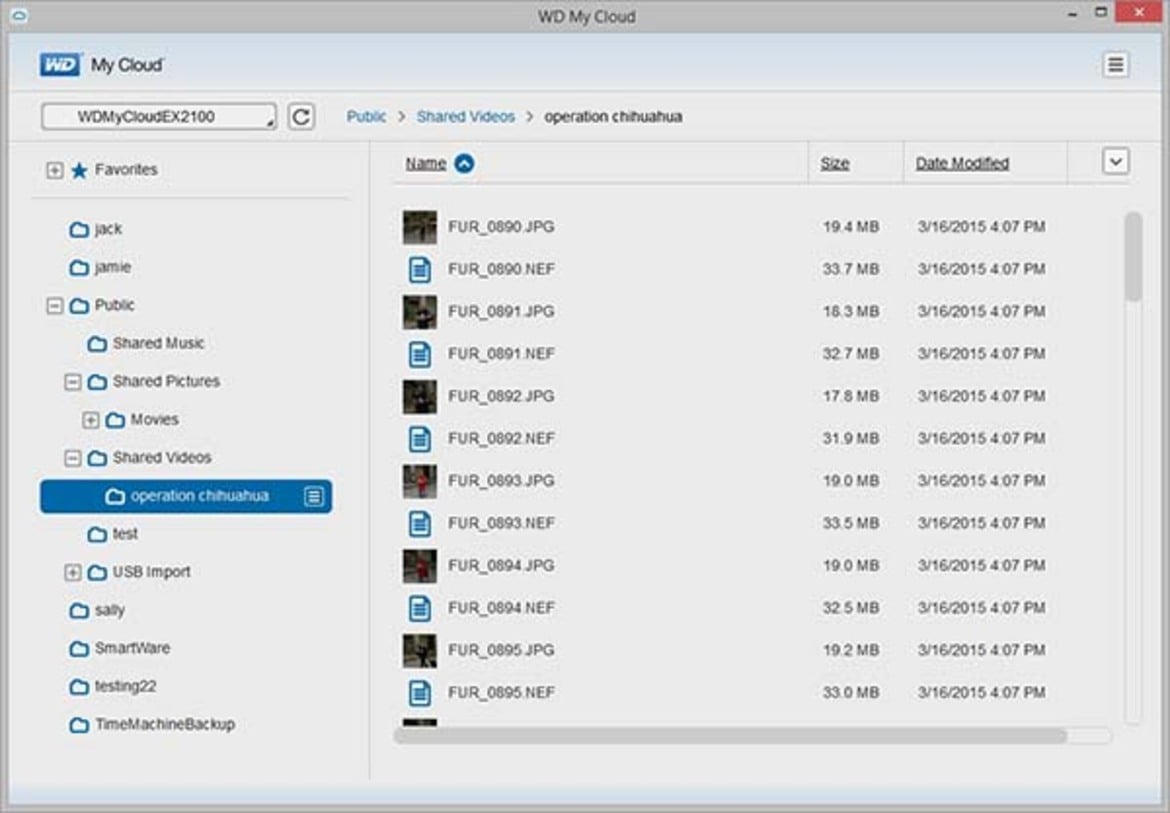Viewport: 1170px width, 813px height.
Task: Open the column options dropdown arrow
Action: point(1116,162)
